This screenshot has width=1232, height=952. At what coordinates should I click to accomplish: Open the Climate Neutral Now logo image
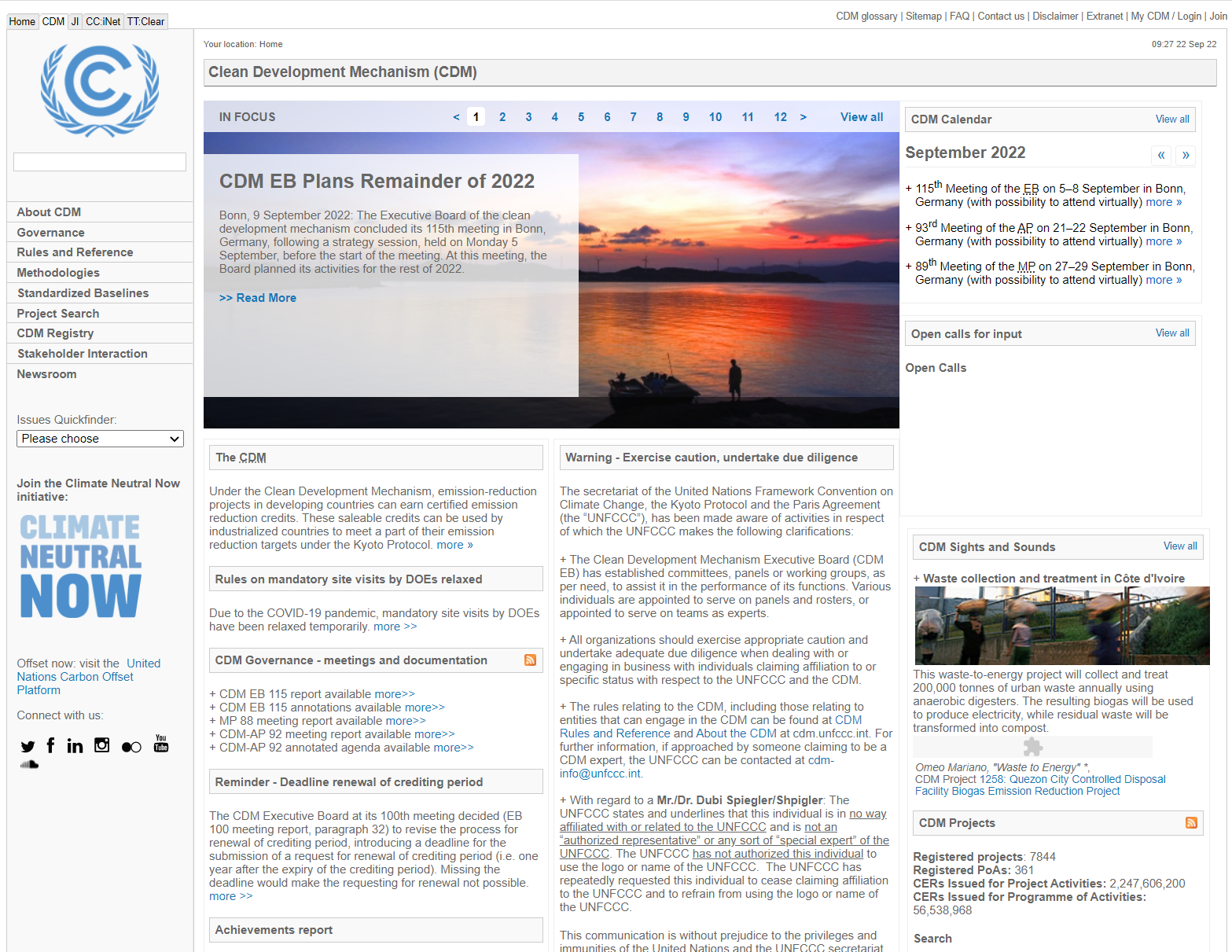[80, 566]
